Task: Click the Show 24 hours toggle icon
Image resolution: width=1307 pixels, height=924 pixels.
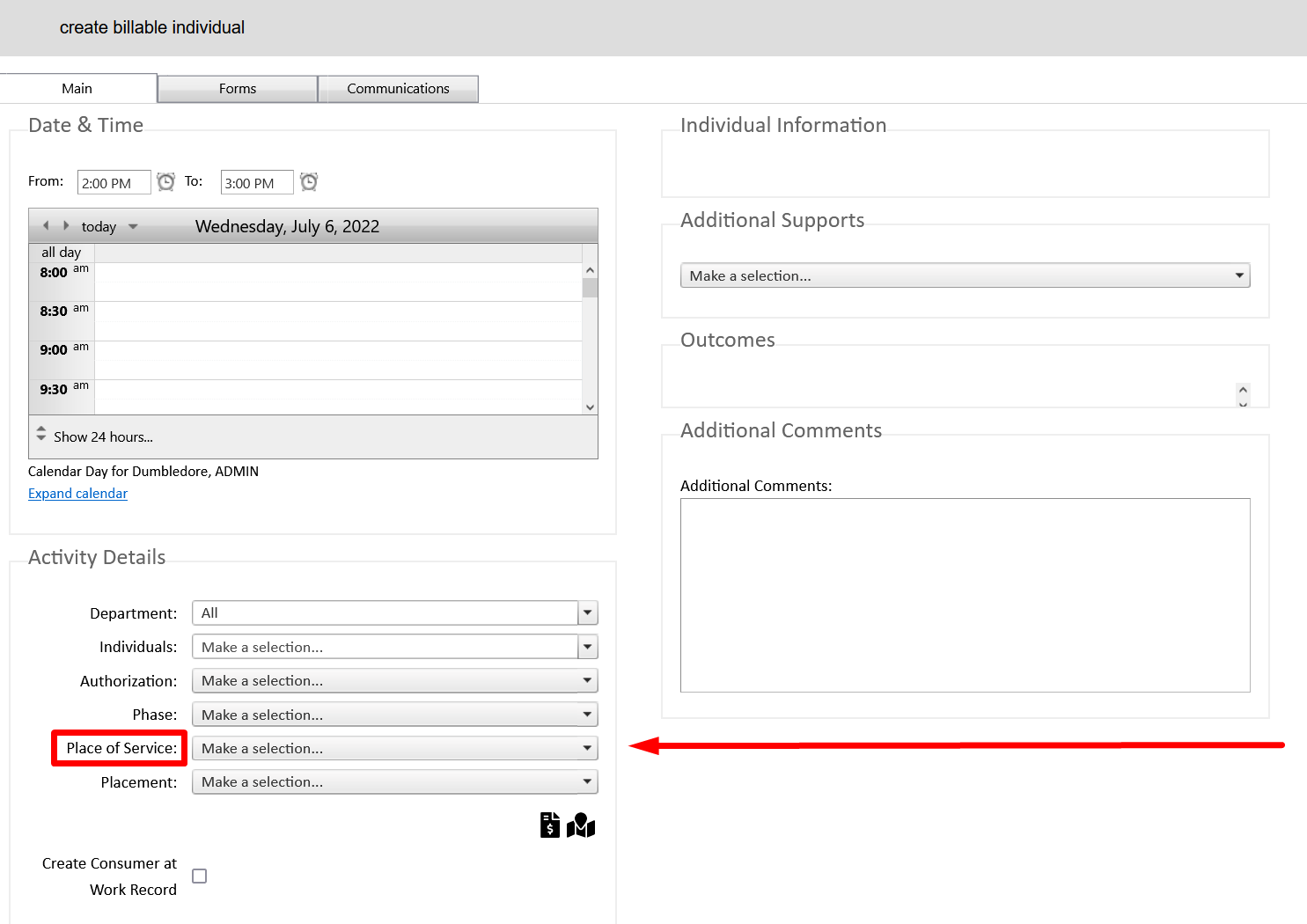Action: click(40, 434)
